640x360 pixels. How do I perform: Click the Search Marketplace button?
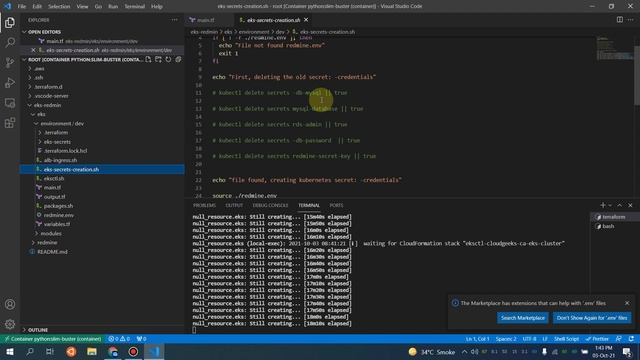point(522,318)
